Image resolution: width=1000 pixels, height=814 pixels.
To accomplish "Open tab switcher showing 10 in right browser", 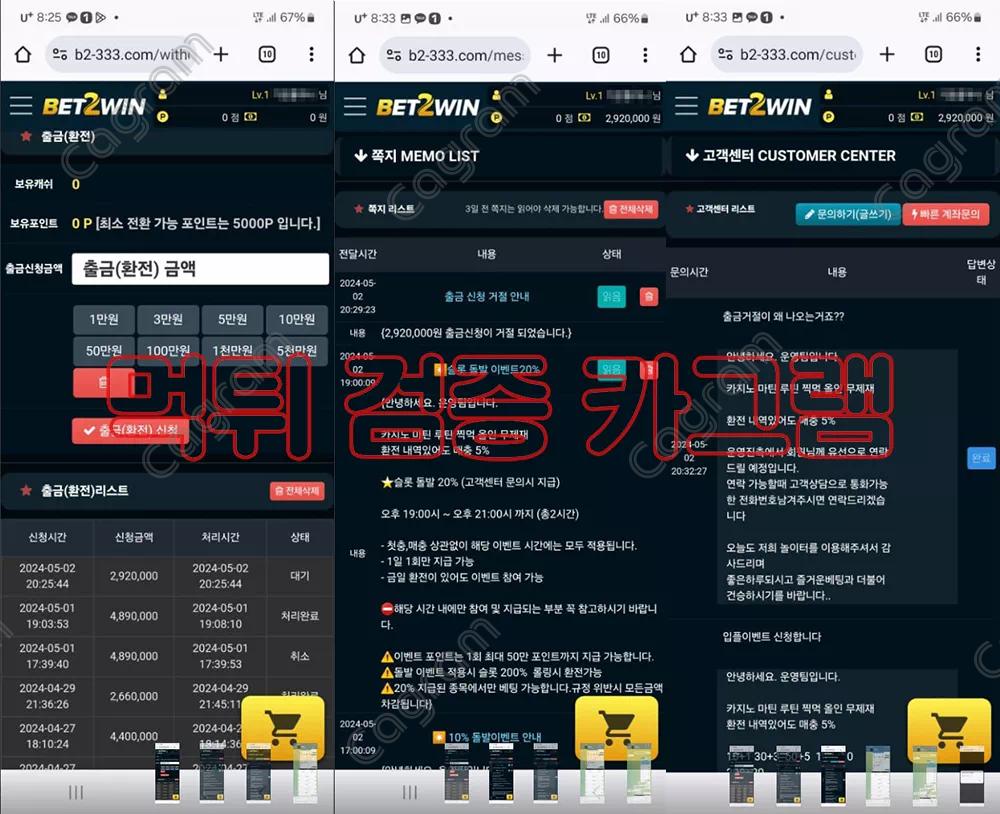I will click(x=933, y=55).
